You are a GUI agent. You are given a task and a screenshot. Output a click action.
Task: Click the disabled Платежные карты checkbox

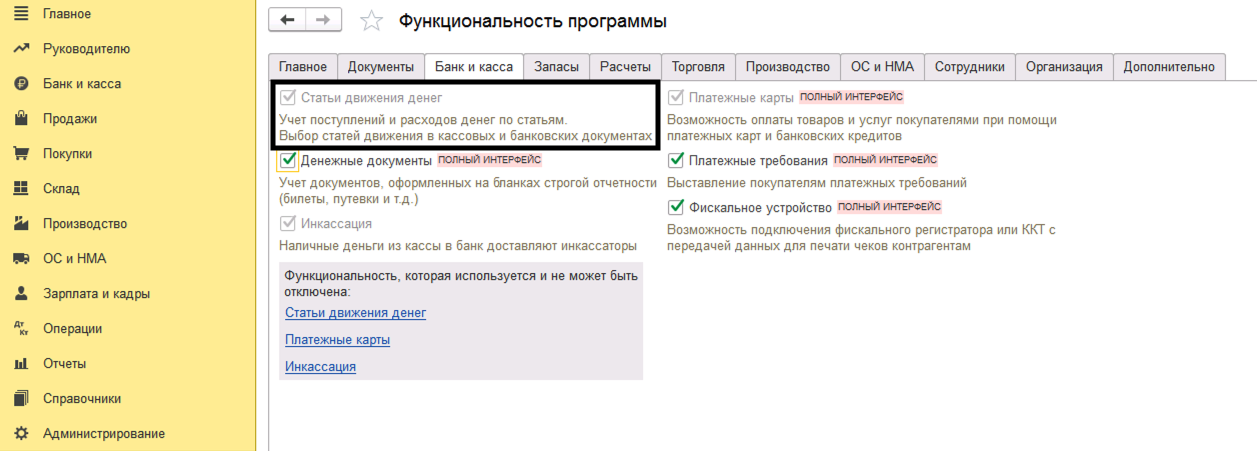[x=677, y=98]
